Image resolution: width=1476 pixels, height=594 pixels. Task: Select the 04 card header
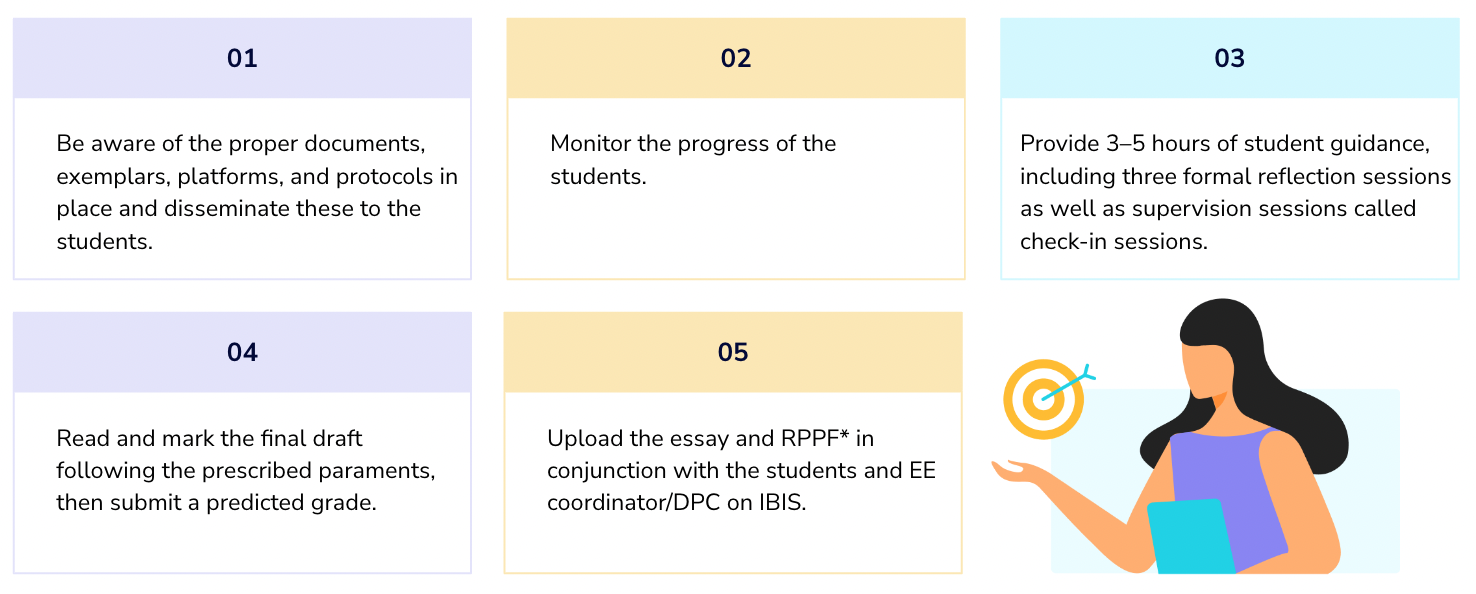click(242, 352)
